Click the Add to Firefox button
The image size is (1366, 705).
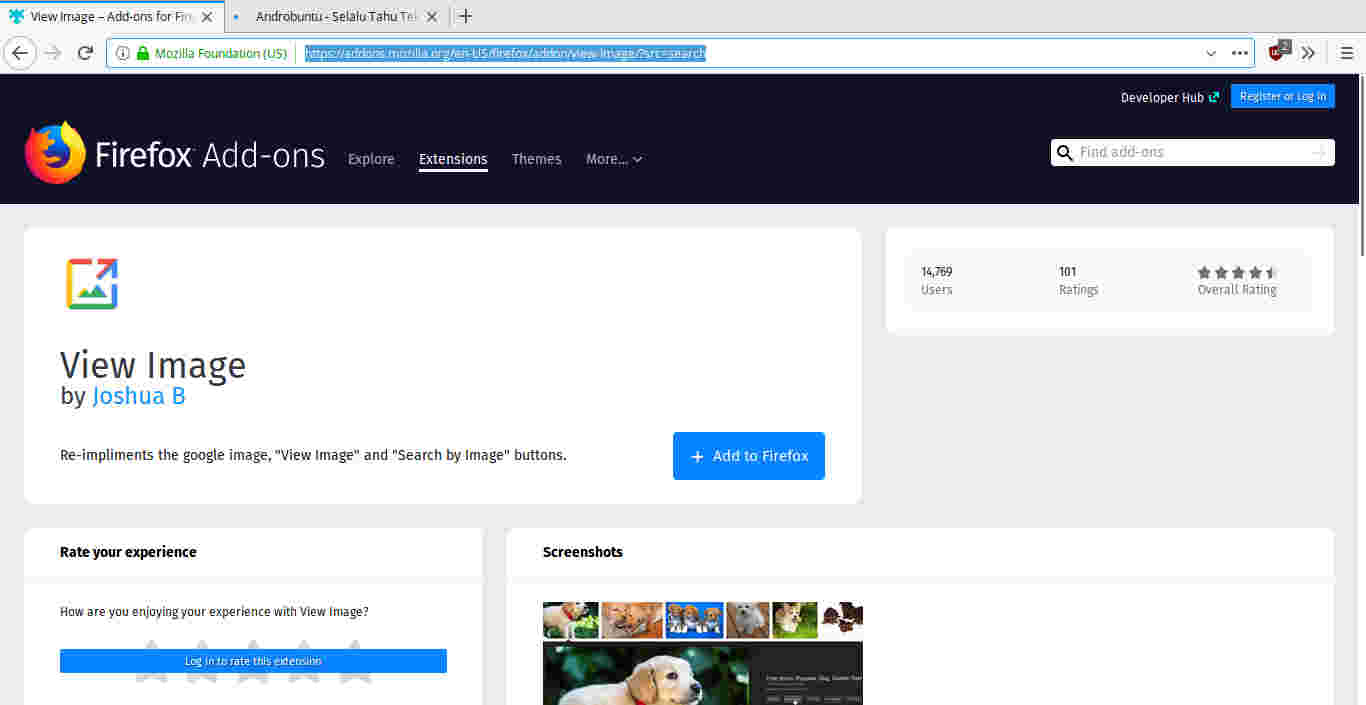pyautogui.click(x=748, y=456)
